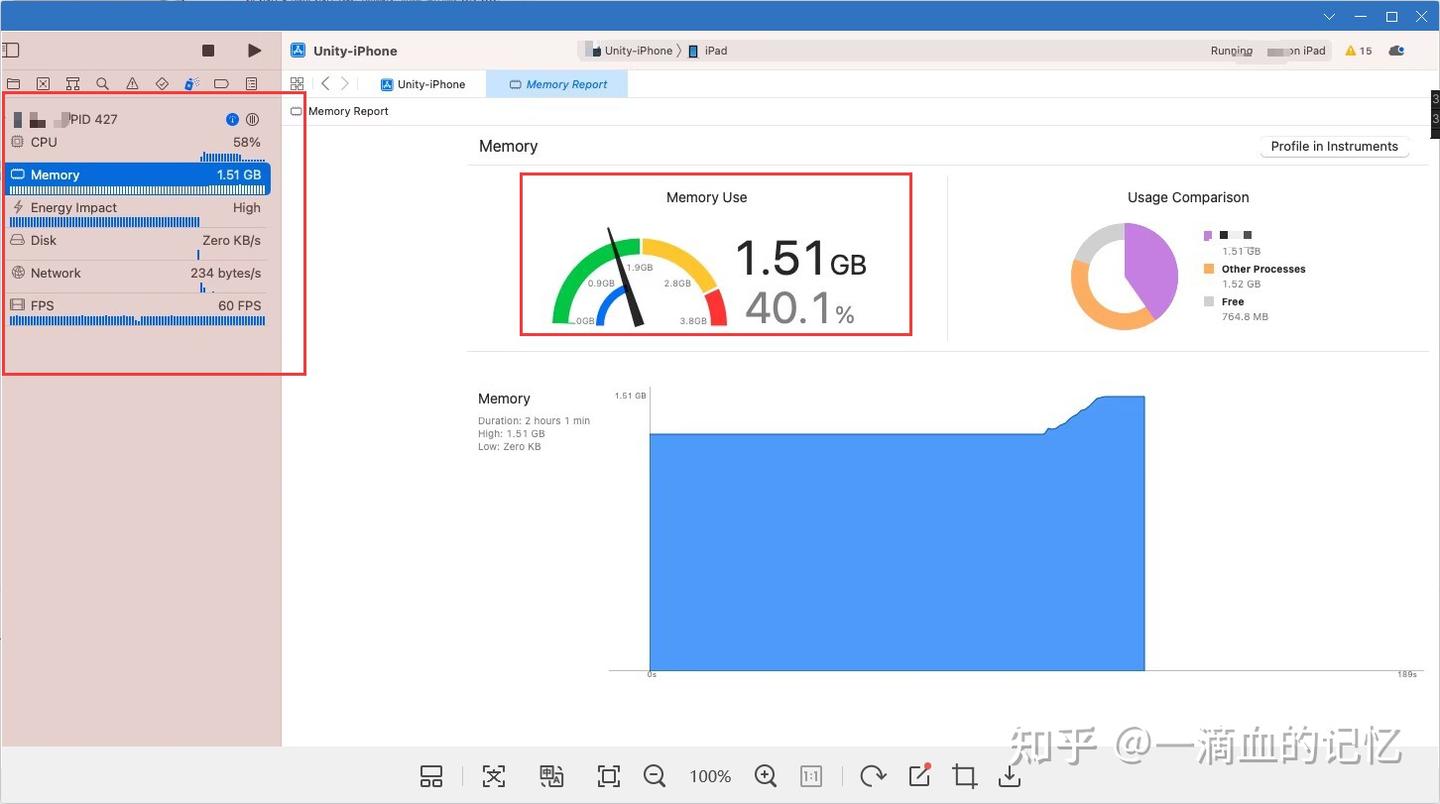This screenshot has height=804, width=1440.
Task: Switch to the Memory Report tab
Action: click(557, 84)
